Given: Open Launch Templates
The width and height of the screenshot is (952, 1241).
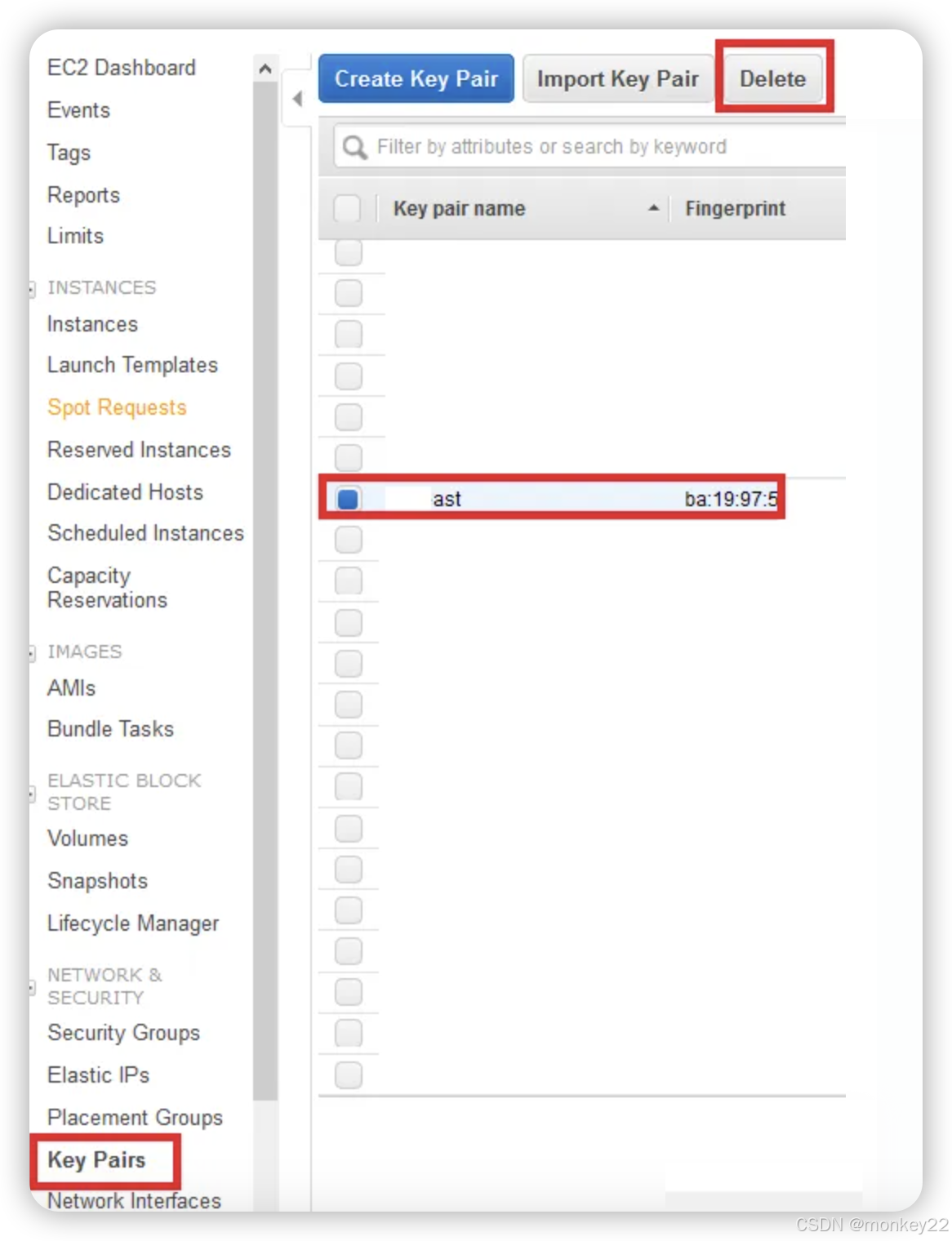Looking at the screenshot, I should point(132,365).
